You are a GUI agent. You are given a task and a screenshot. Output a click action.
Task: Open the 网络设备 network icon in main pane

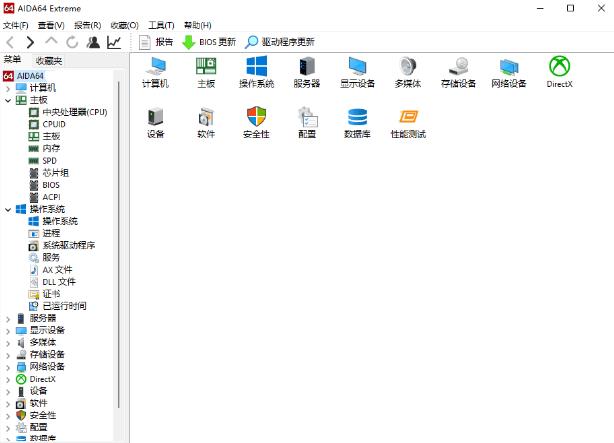509,72
